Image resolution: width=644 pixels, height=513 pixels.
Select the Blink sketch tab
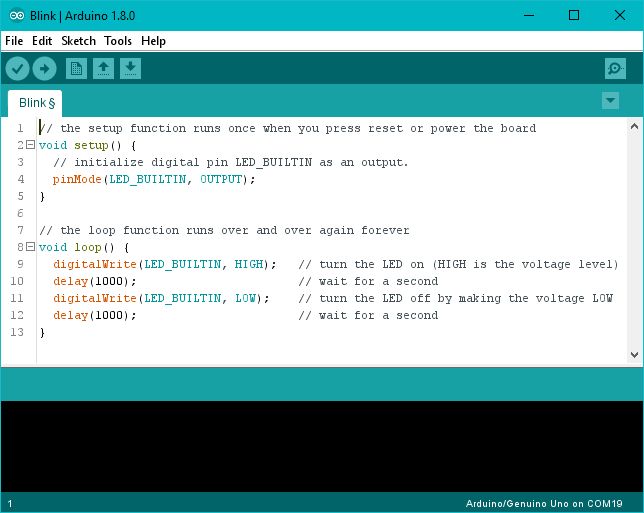point(35,103)
